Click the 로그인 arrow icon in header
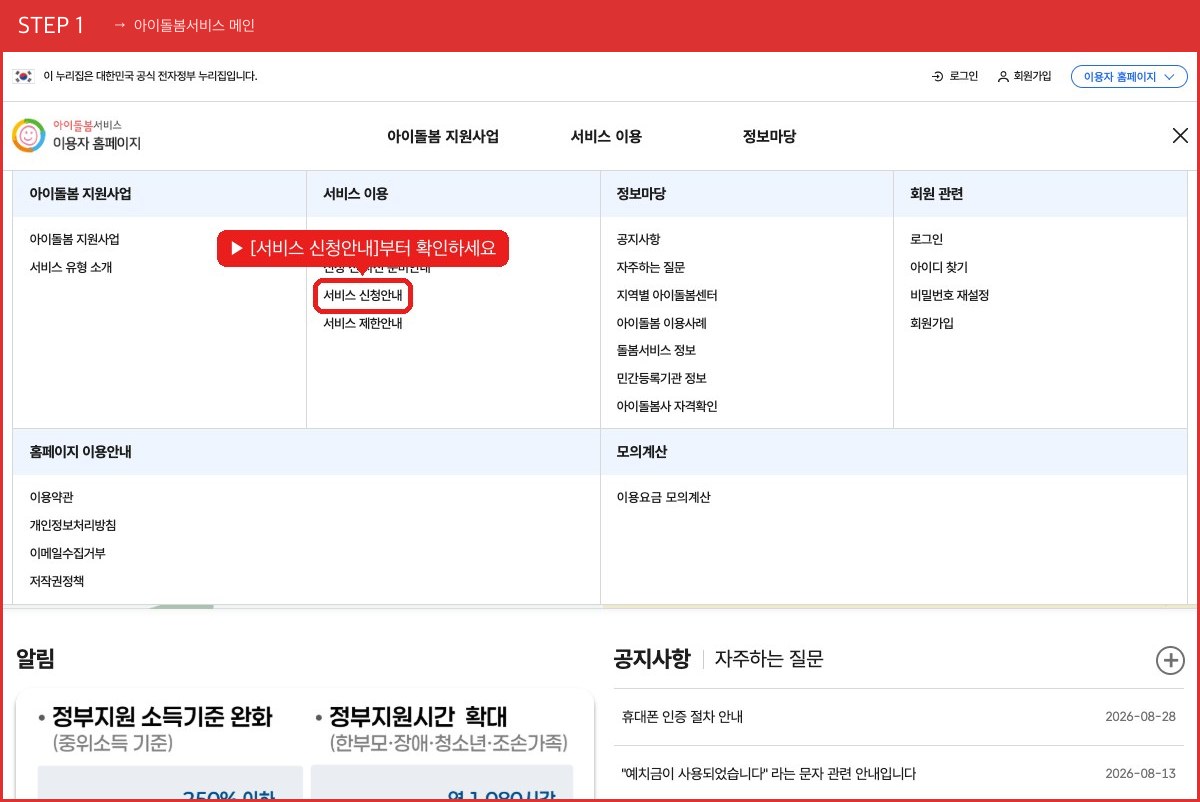Viewport: 1200px width, 802px height. (937, 76)
